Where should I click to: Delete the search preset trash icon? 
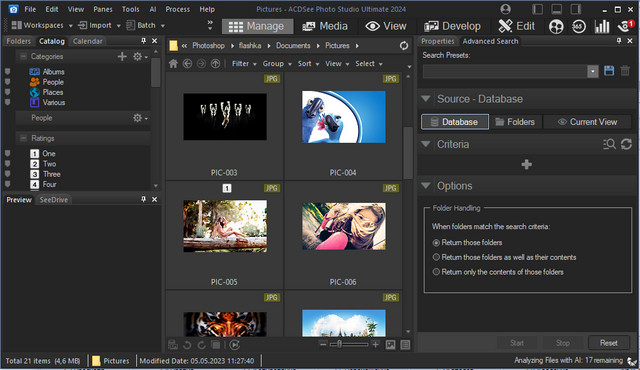coord(625,71)
